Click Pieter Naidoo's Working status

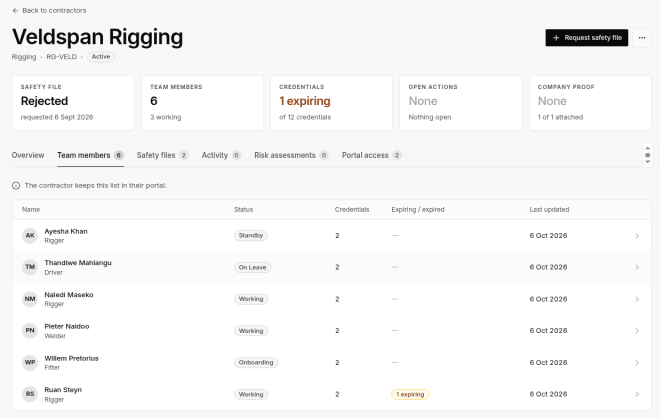(251, 331)
